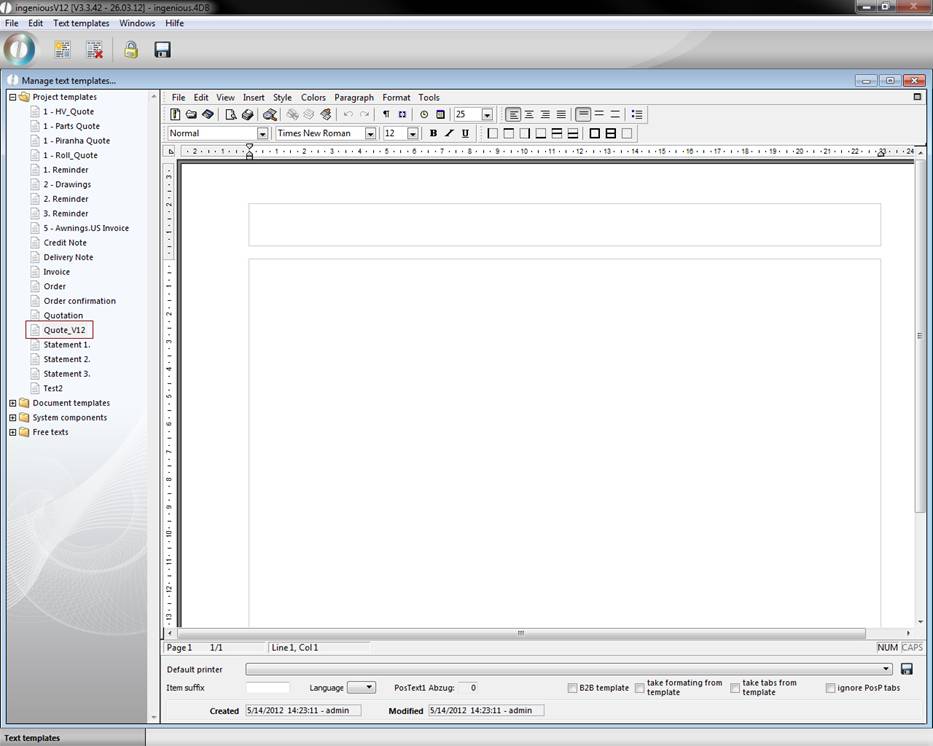Viewport: 933px width, 746px height.
Task: Click the save icon next to Default printer
Action: coord(907,669)
